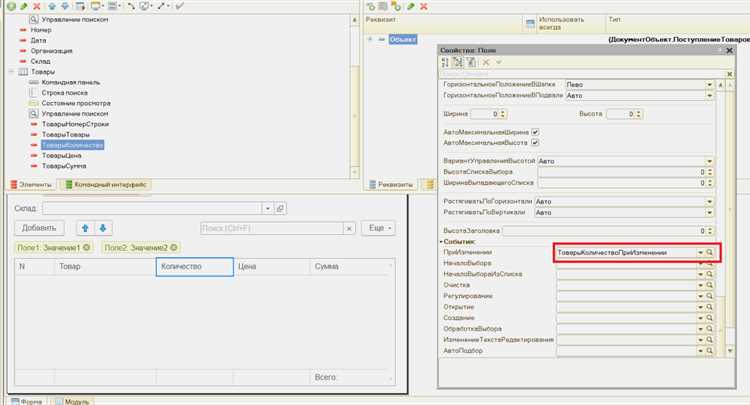
Task: Click the red delete element toolbar icon
Action: click(37, 6)
